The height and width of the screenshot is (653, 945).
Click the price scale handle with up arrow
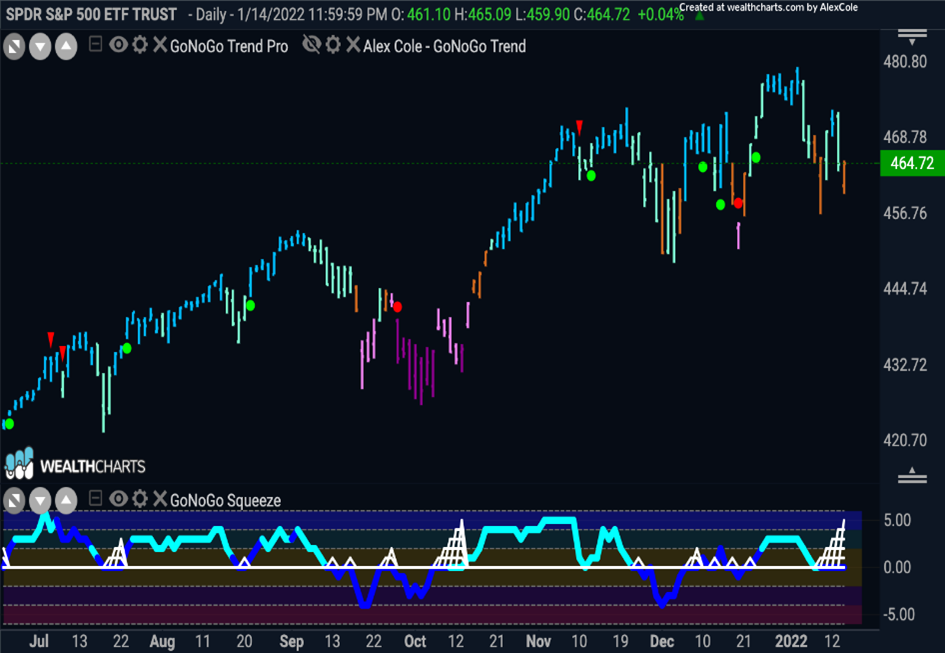(x=912, y=475)
